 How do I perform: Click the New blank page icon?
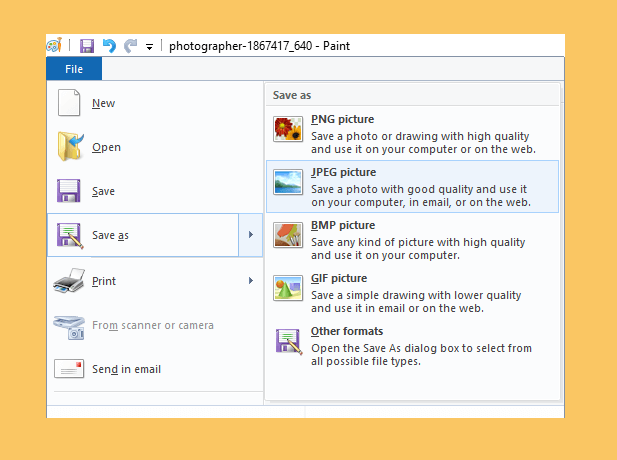point(69,103)
